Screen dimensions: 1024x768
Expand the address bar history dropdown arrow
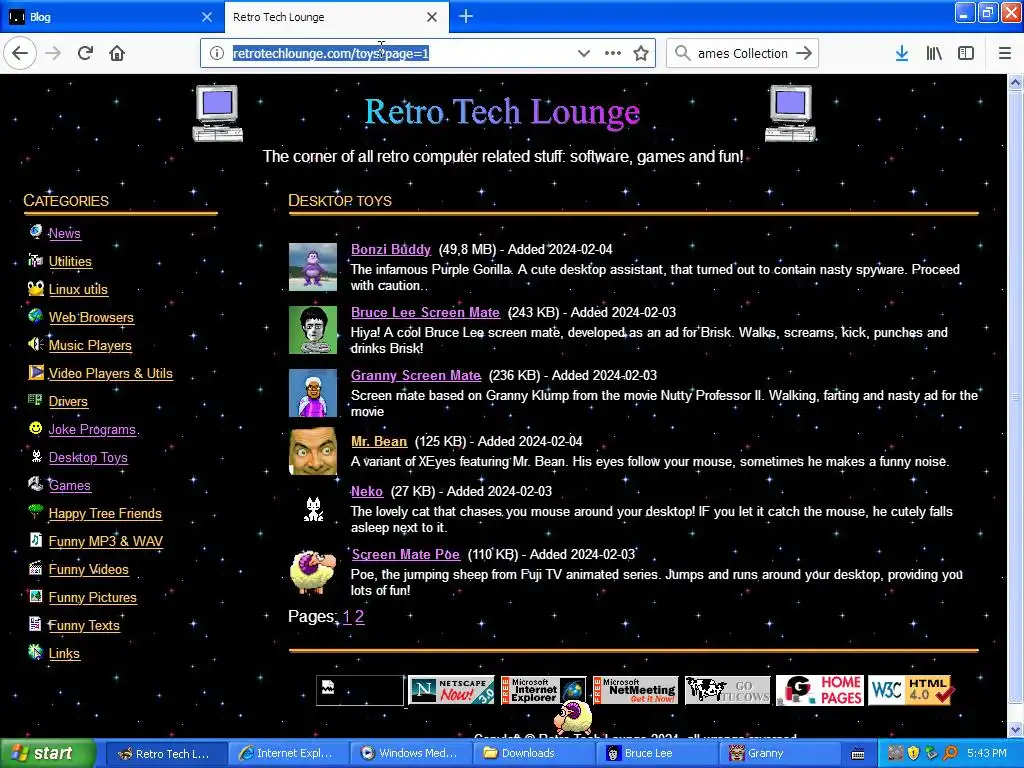click(x=584, y=54)
